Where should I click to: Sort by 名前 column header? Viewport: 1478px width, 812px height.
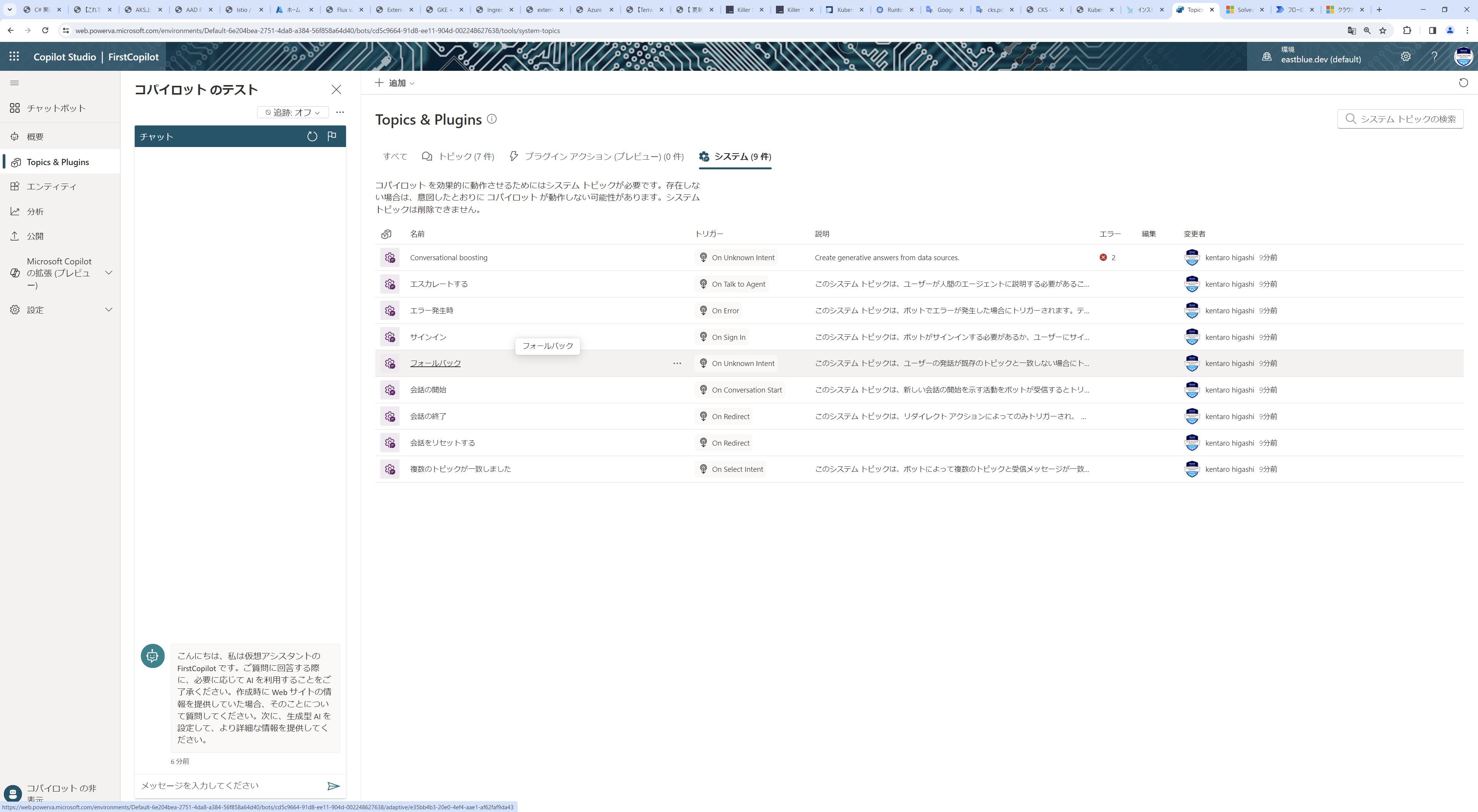click(417, 234)
